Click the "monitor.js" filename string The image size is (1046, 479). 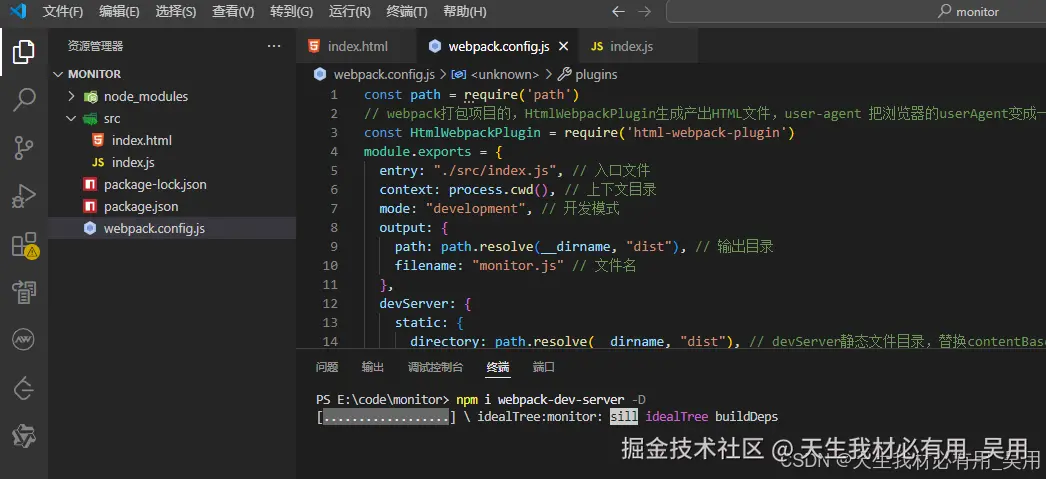coord(518,266)
